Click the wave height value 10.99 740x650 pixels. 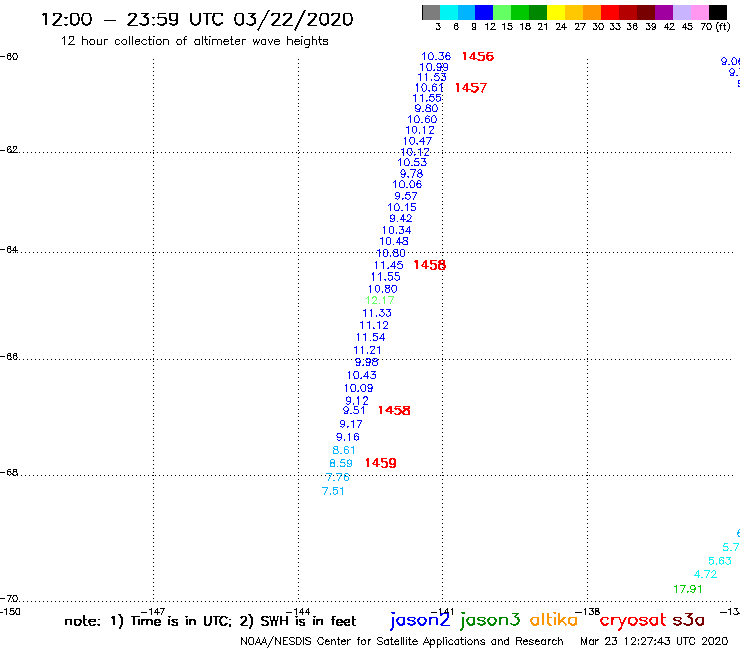pos(434,68)
